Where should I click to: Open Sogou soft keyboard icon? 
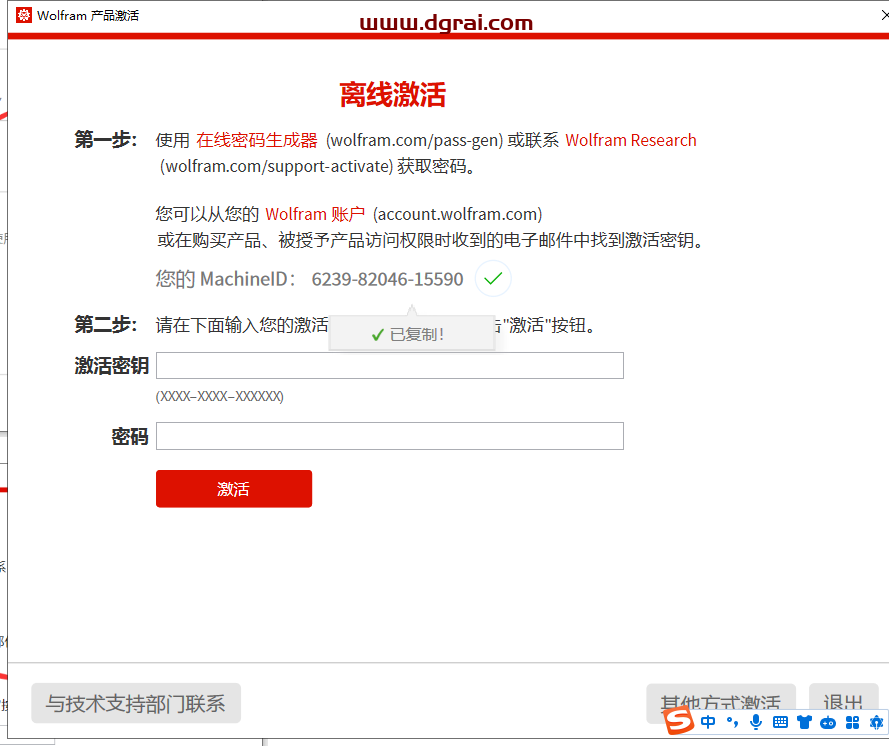click(x=780, y=722)
